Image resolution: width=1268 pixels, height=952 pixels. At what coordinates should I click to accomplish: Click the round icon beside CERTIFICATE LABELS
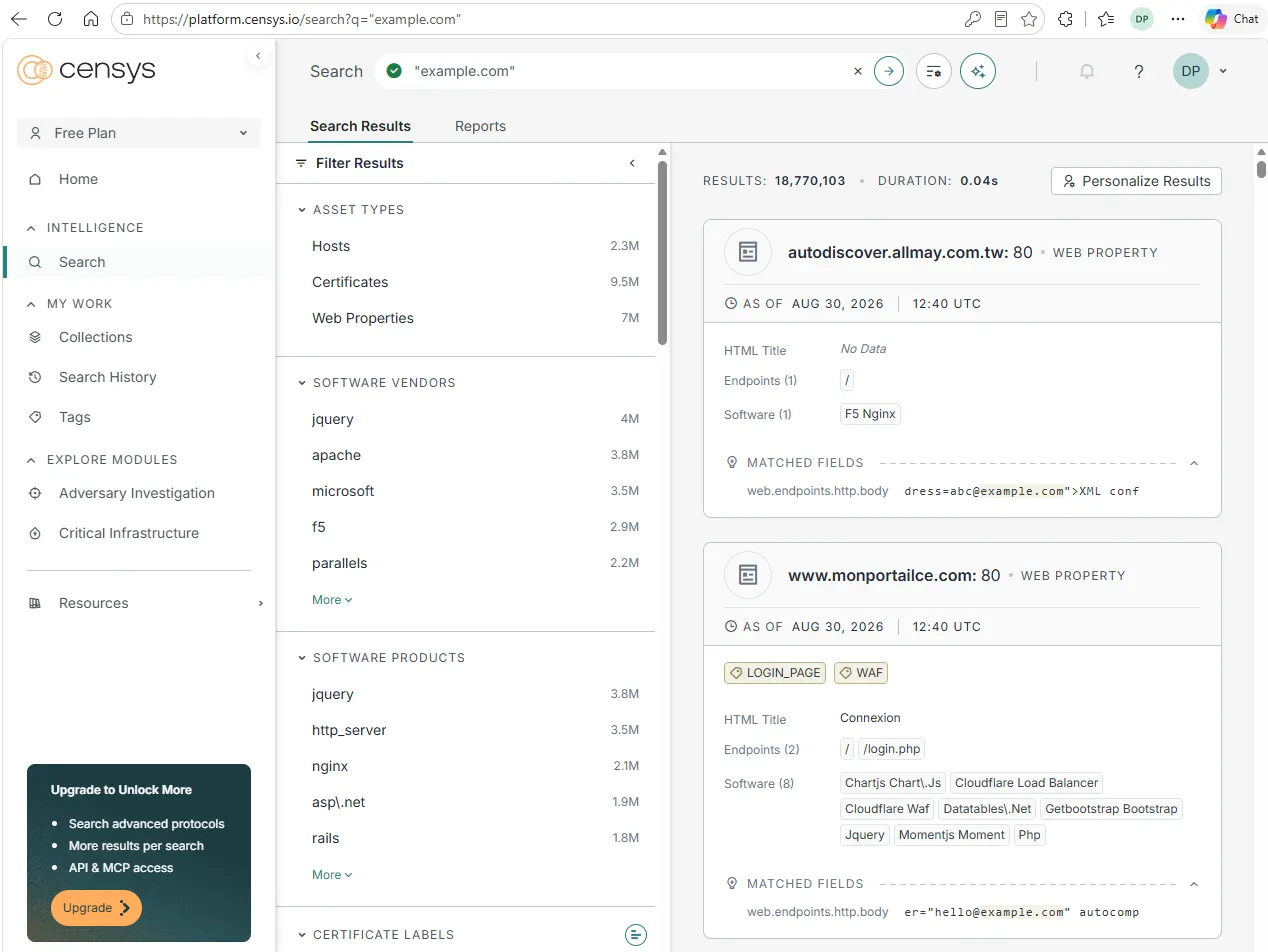[635, 935]
